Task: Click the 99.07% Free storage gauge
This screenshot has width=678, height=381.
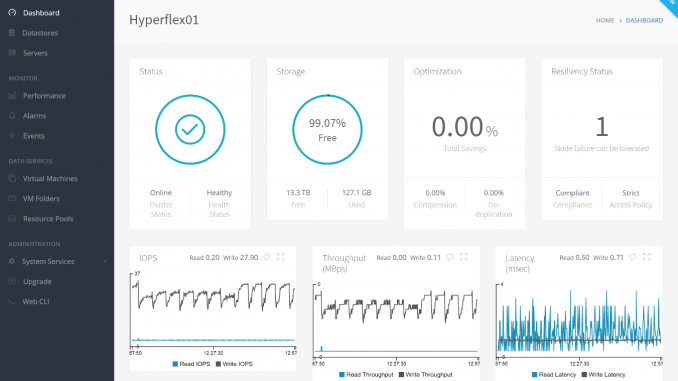Action: 327,130
